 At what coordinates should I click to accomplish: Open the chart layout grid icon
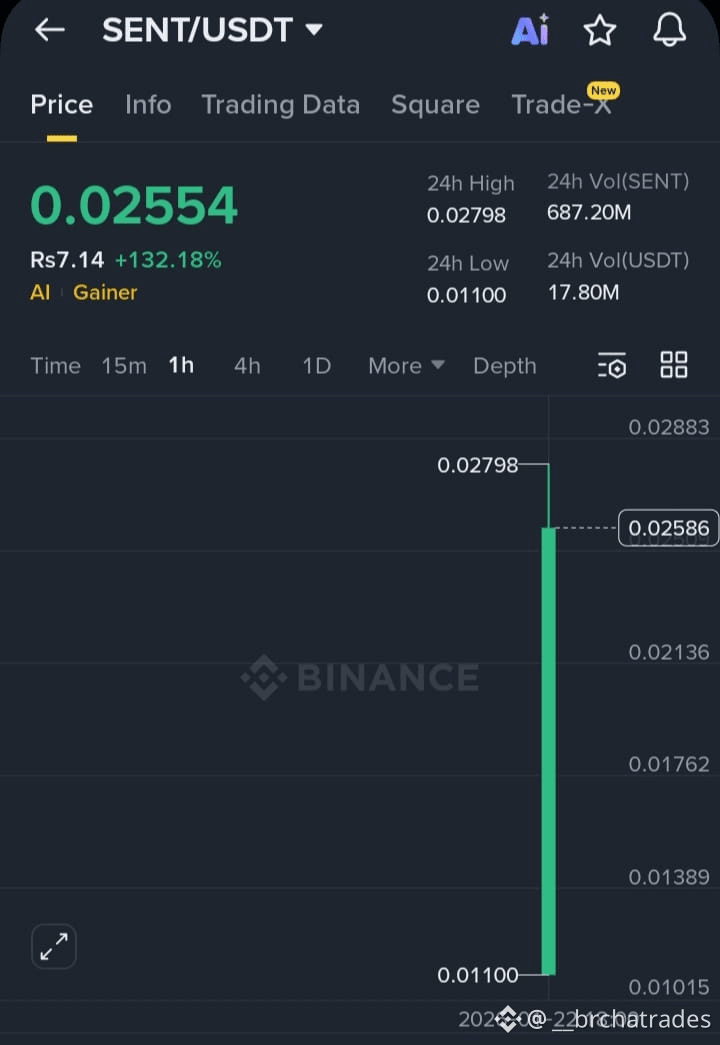click(x=673, y=365)
